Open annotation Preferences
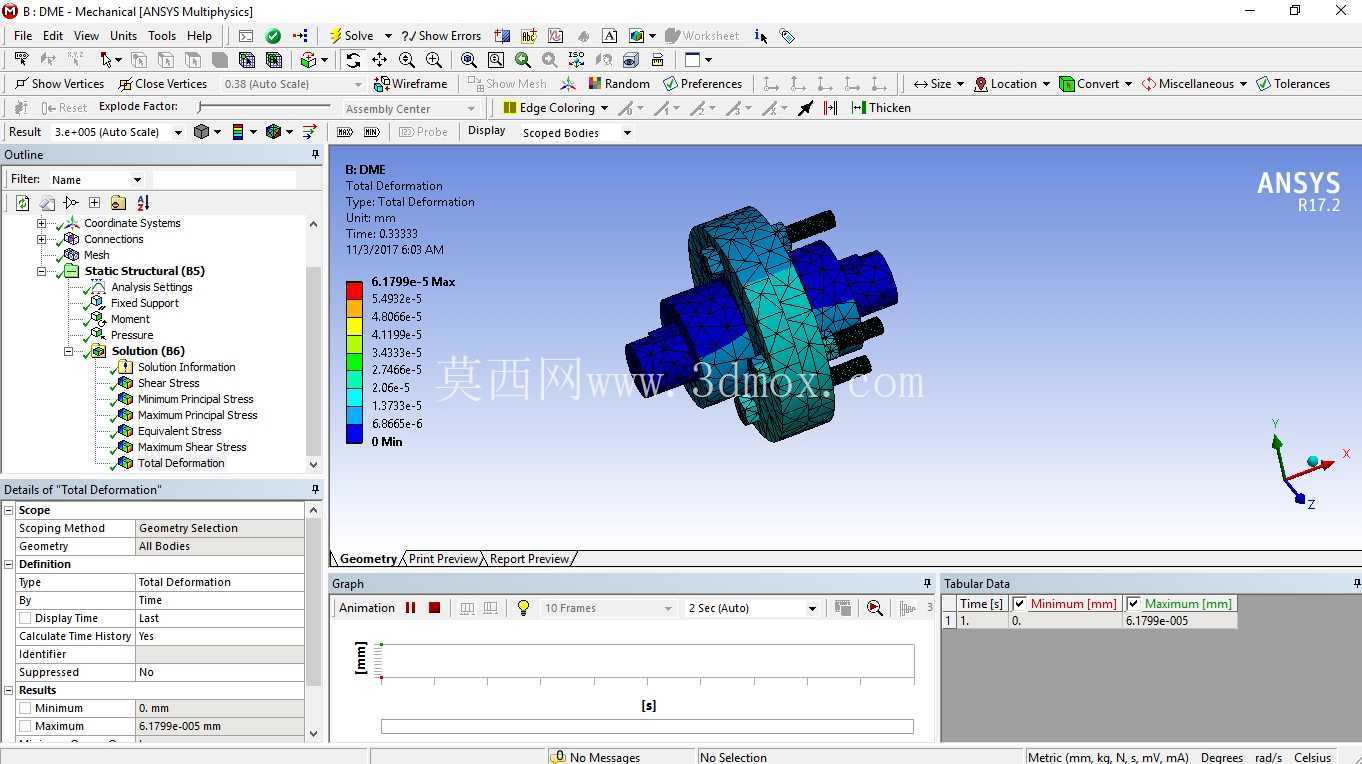This screenshot has width=1362, height=764. tap(702, 84)
